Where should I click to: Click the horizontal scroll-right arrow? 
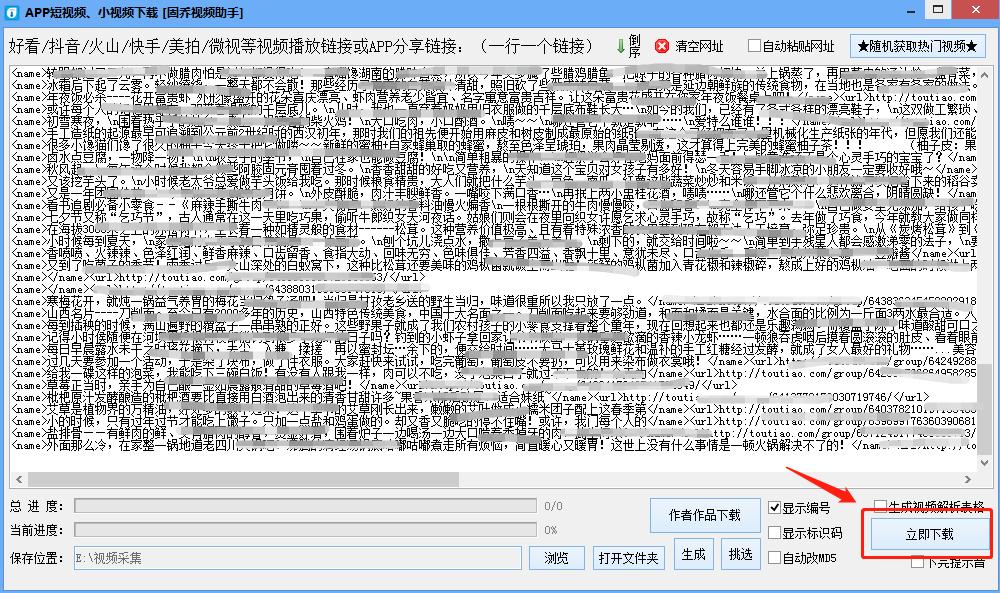pyautogui.click(x=968, y=479)
